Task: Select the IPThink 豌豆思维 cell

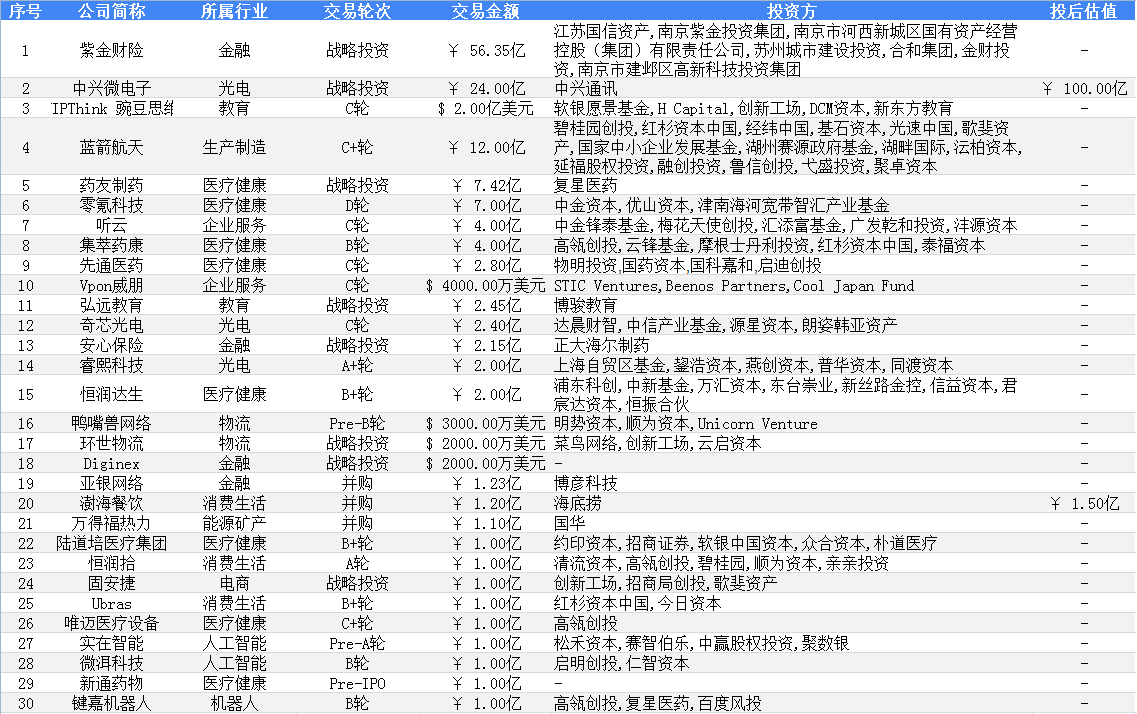Action: point(112,109)
